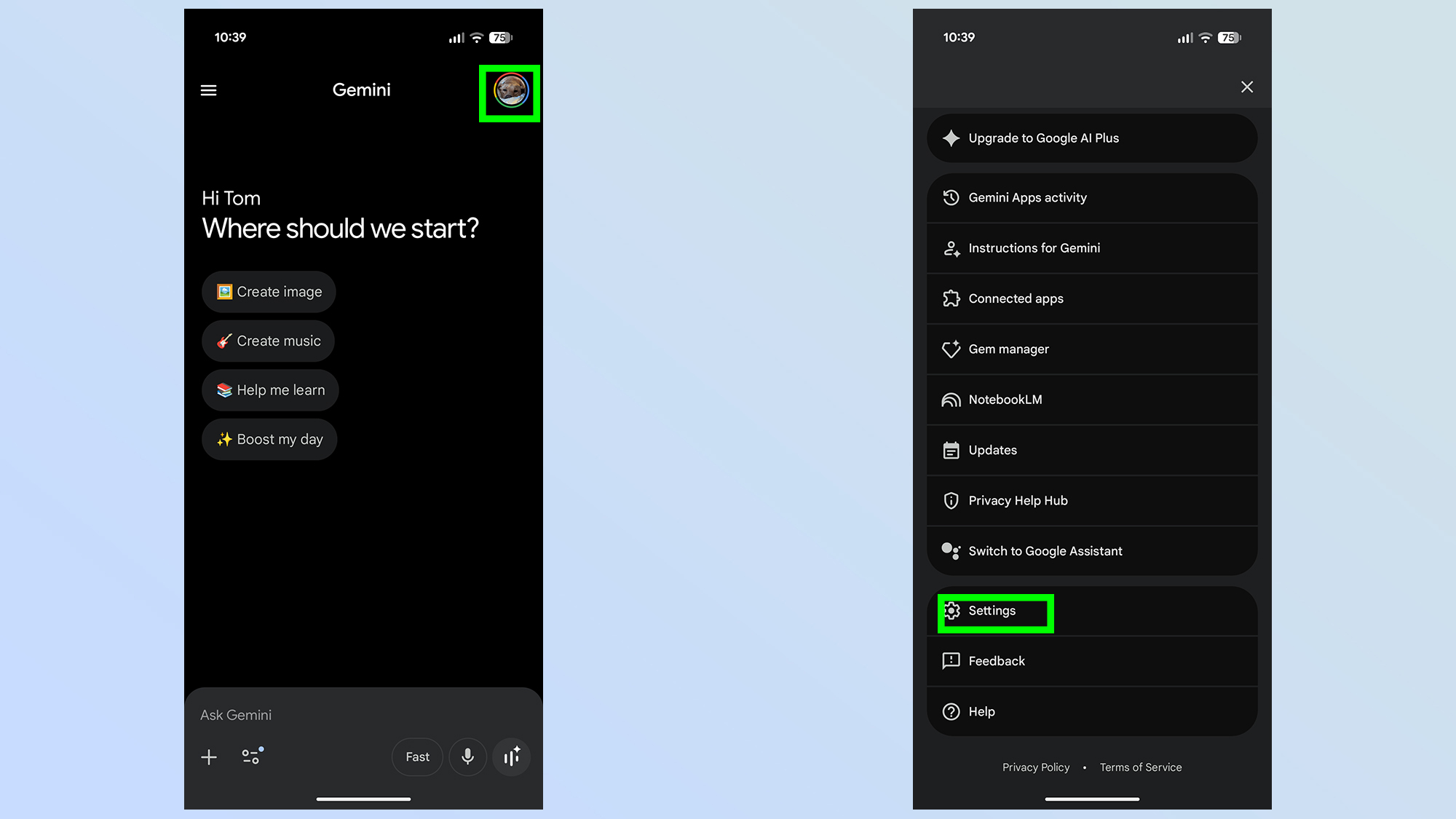Screen dimensions: 1456x819
Task: Tap Upgrade to Google AI Plus
Action: (1091, 138)
